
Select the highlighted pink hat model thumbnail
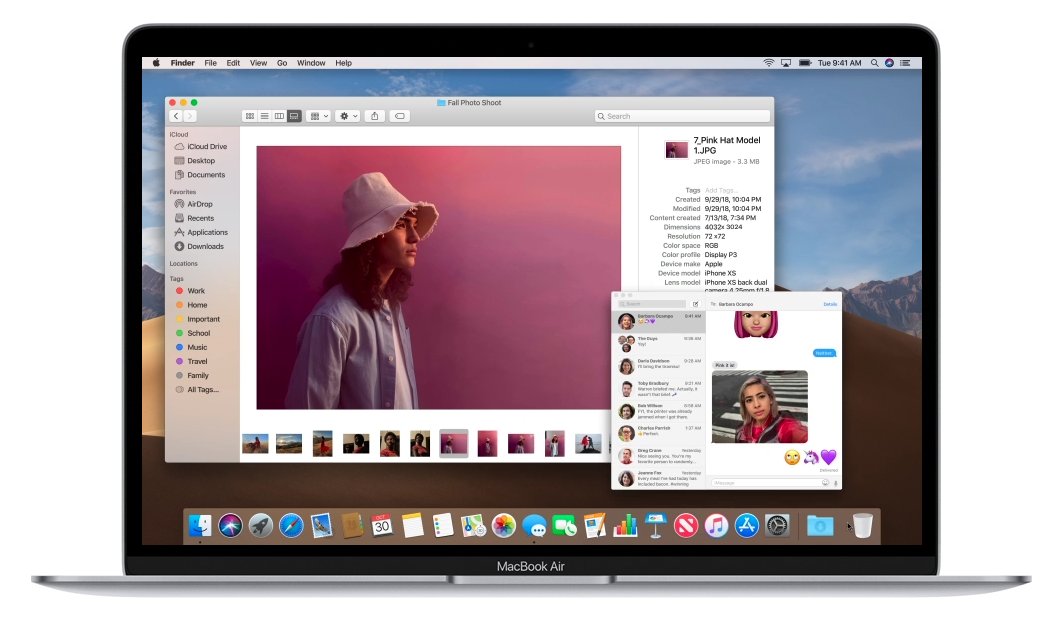pyautogui.click(x=454, y=444)
